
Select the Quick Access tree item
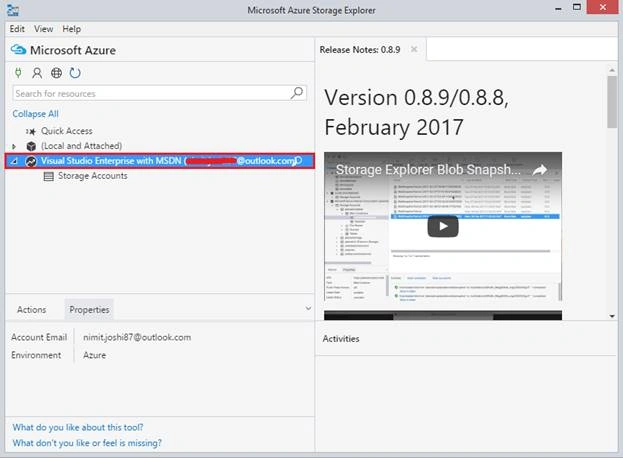[x=67, y=131]
